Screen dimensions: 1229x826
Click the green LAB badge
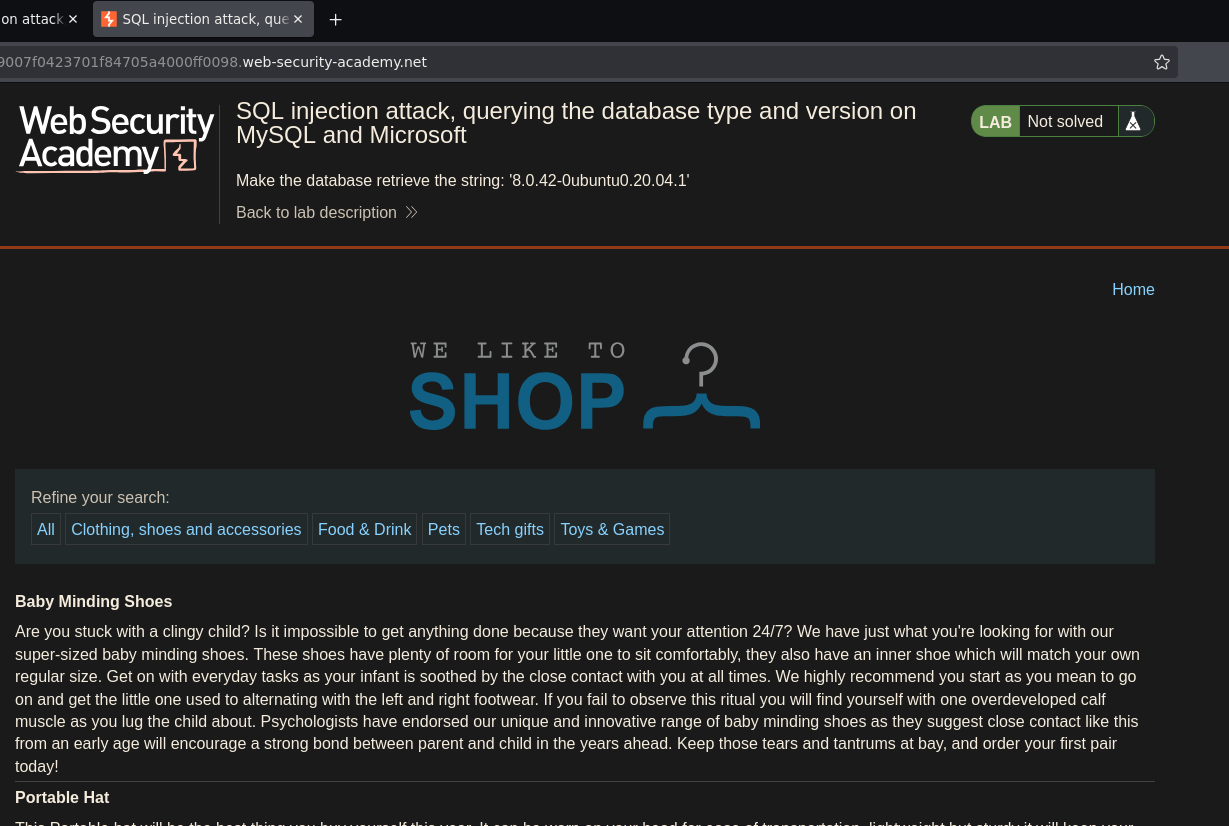click(995, 122)
